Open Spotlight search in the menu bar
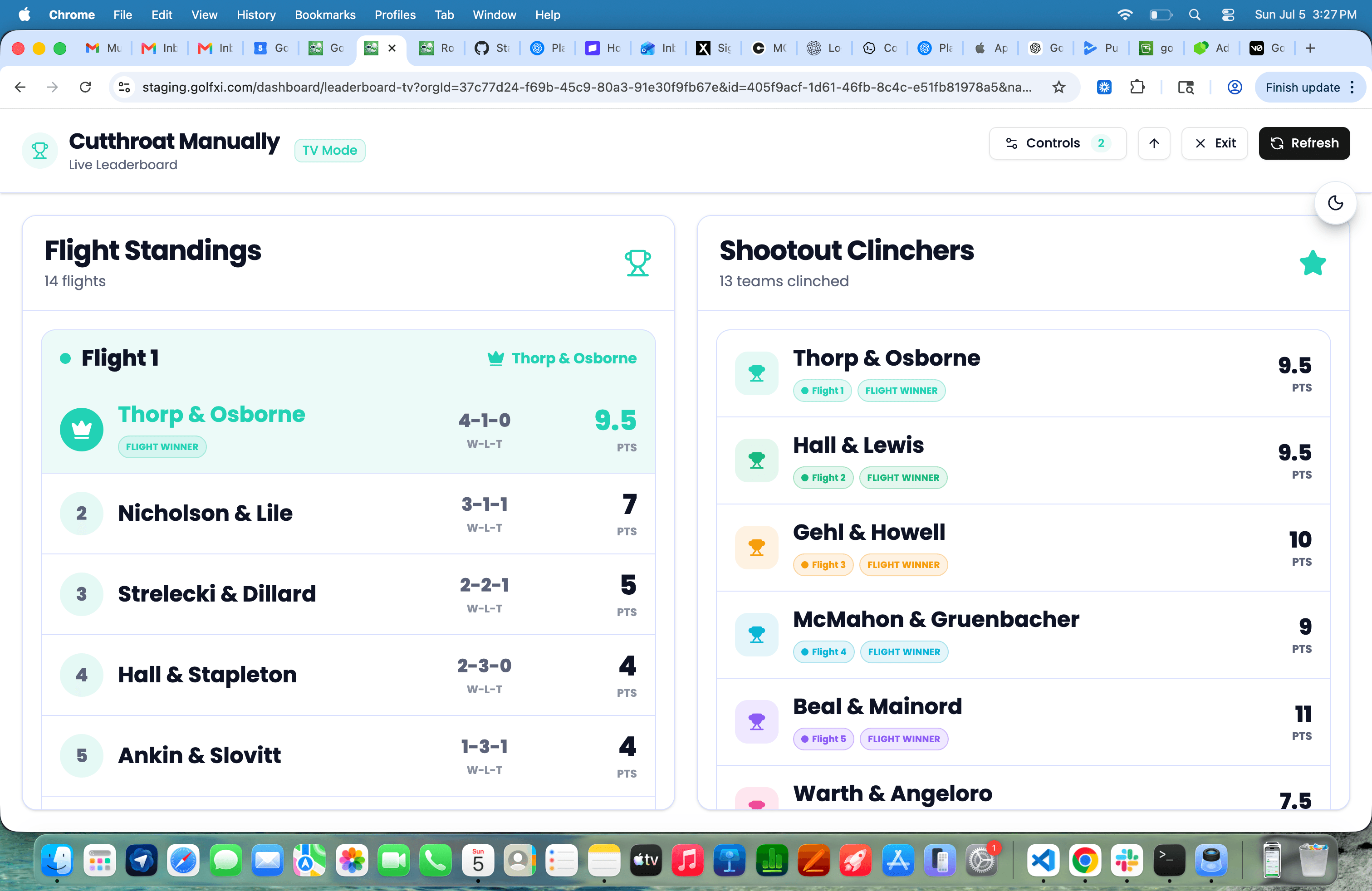Image resolution: width=1372 pixels, height=891 pixels. [1195, 15]
